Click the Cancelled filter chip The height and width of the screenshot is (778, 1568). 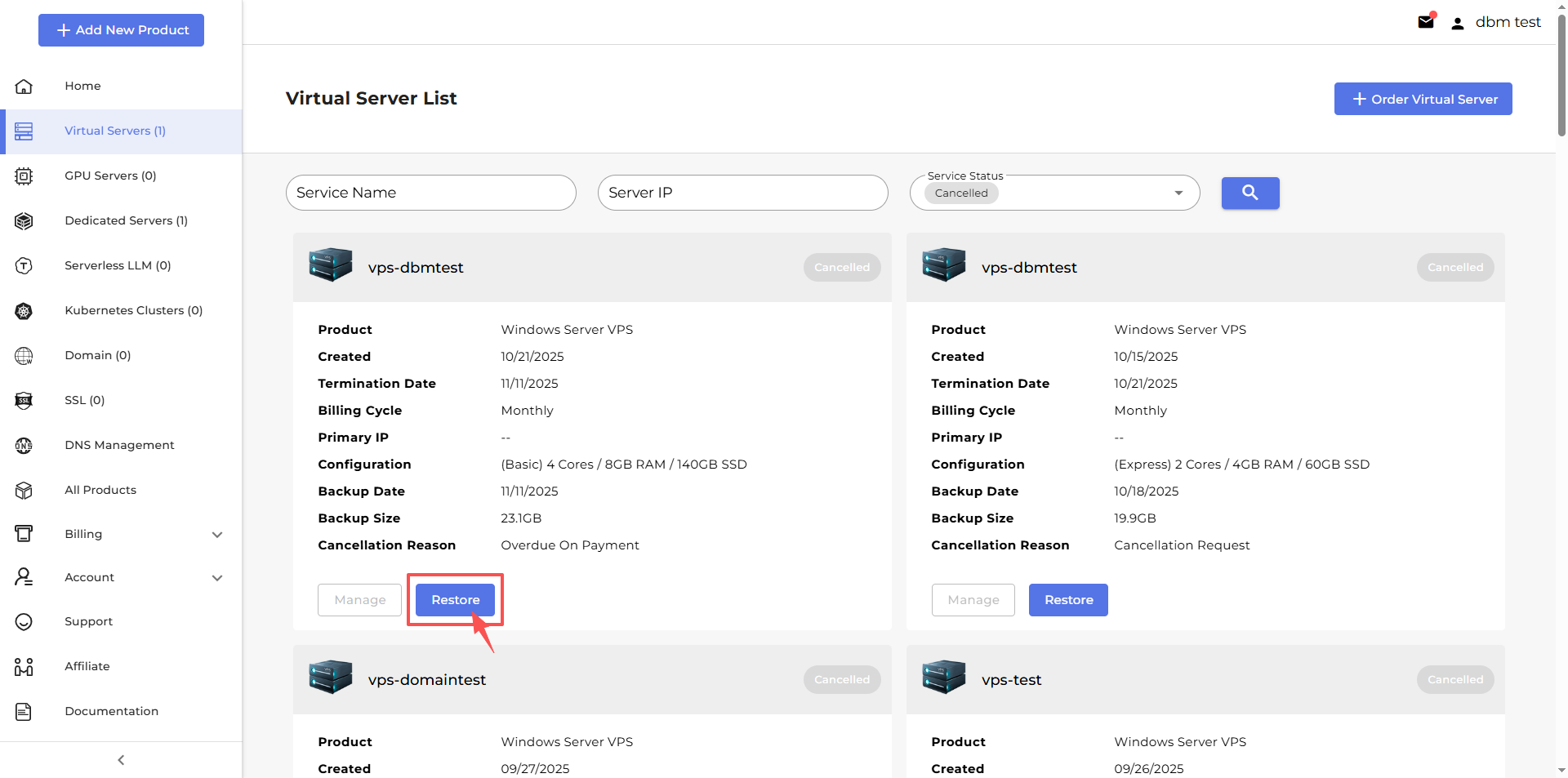point(961,193)
